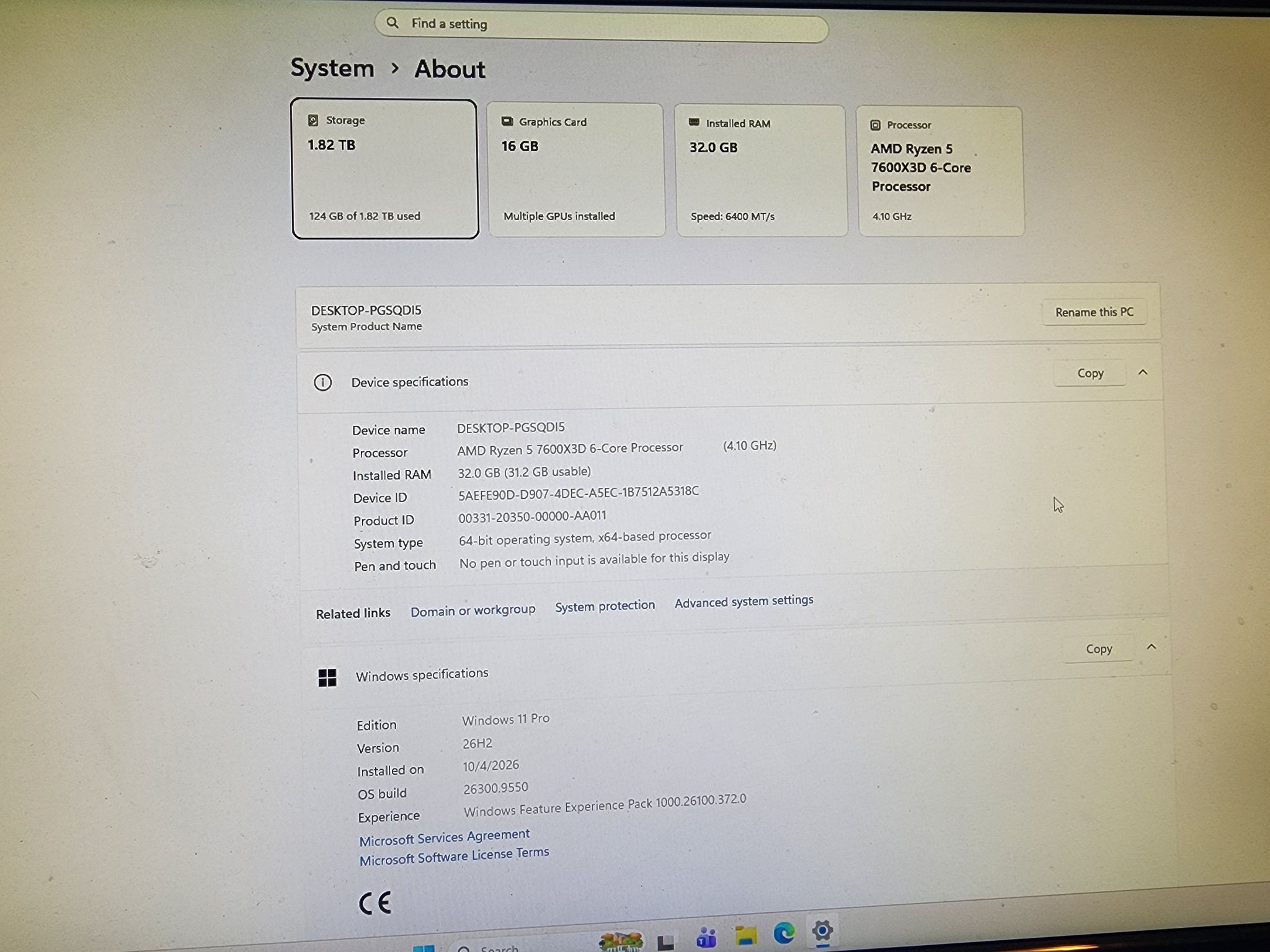This screenshot has height=952, width=1270.
Task: Click the text 32.0 GB (31.2 GB usable)
Action: tap(524, 472)
